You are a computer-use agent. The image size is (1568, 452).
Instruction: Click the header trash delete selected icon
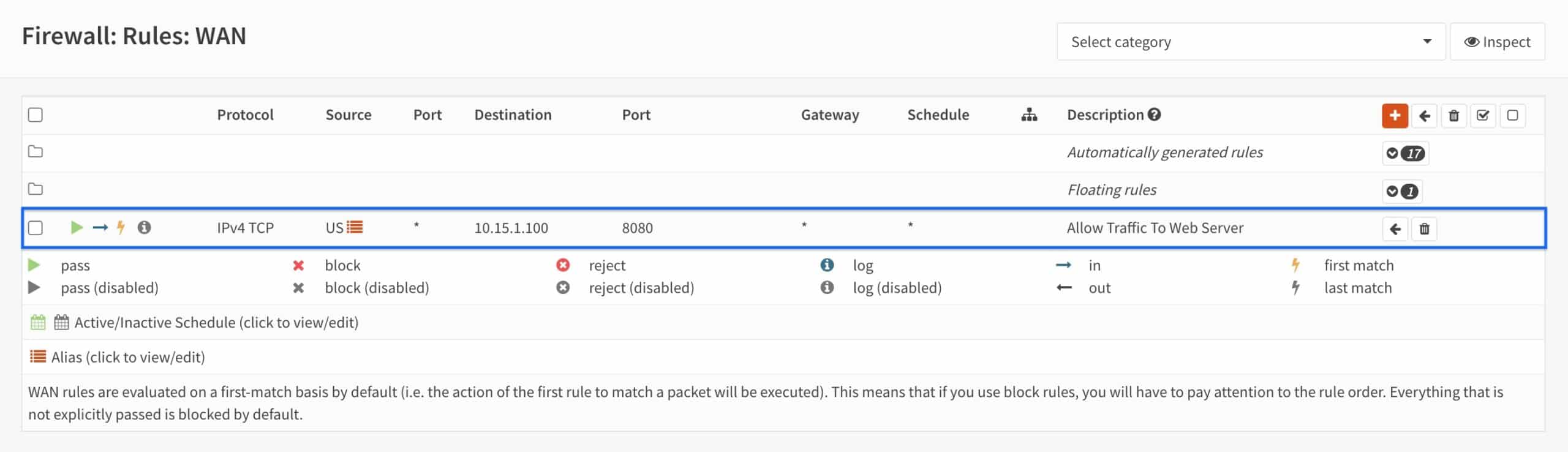point(1454,116)
